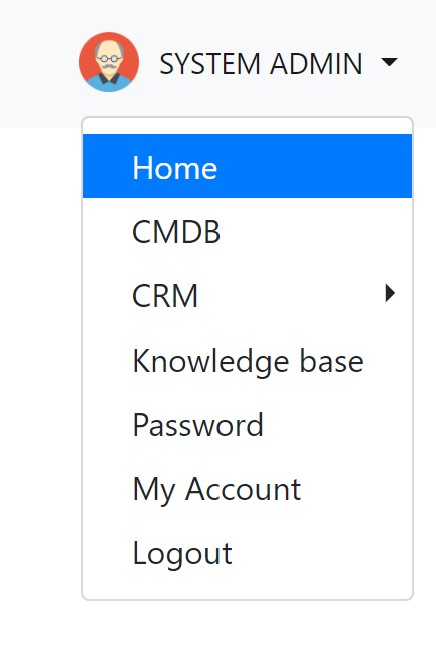
Task: Show CRM sub-options using the right triangle
Action: [390, 293]
